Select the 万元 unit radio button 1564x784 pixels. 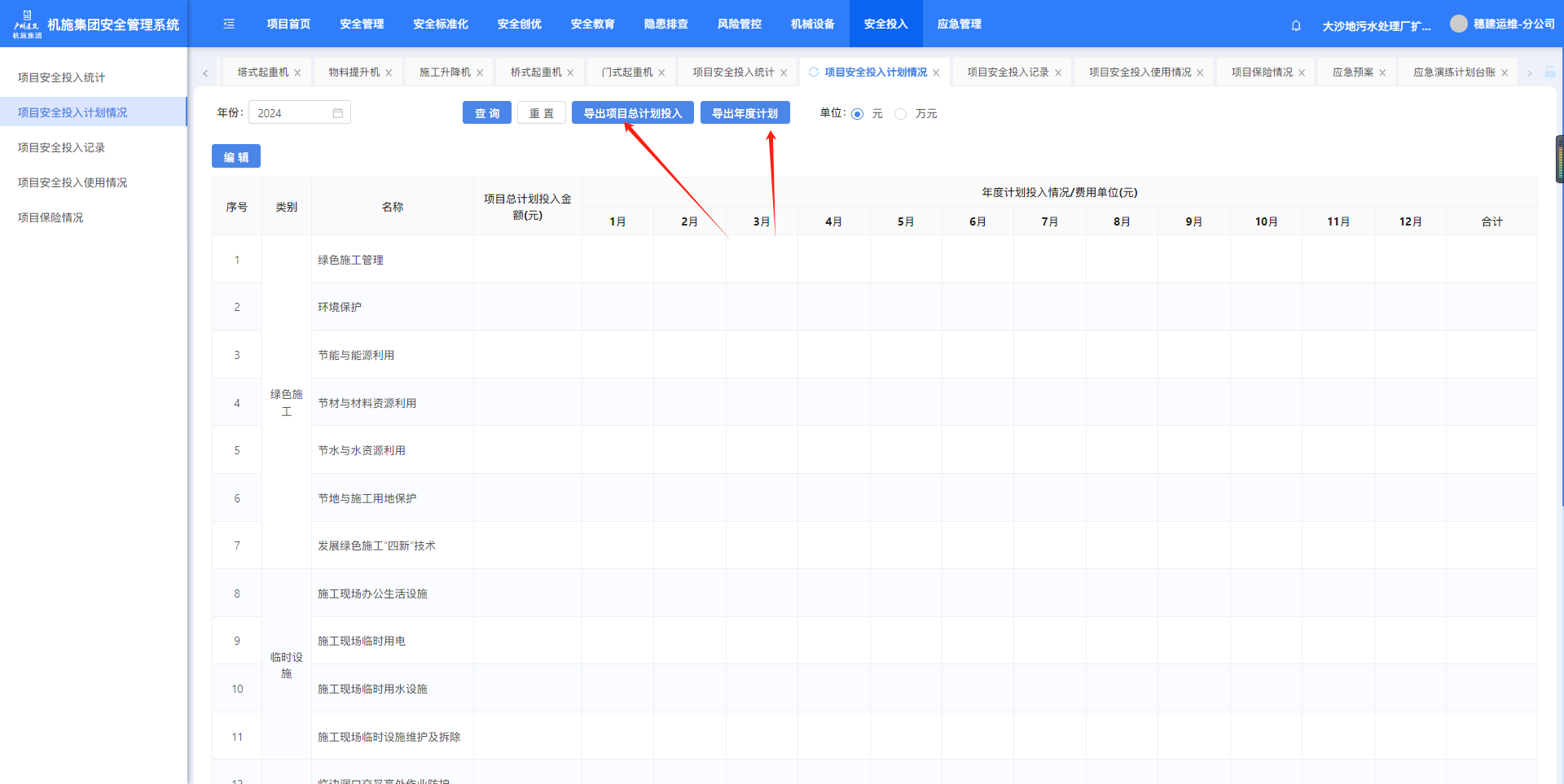tap(900, 114)
